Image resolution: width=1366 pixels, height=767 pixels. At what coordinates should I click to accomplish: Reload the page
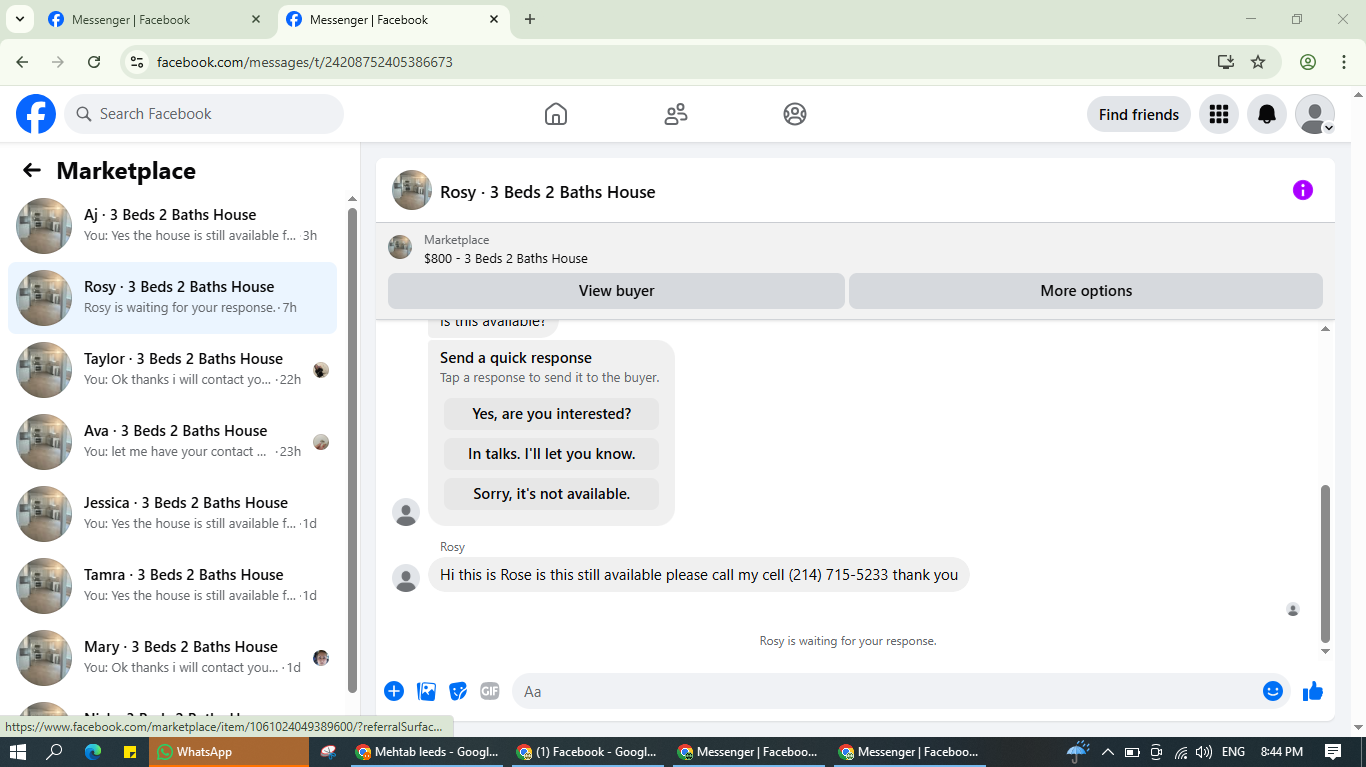click(94, 62)
